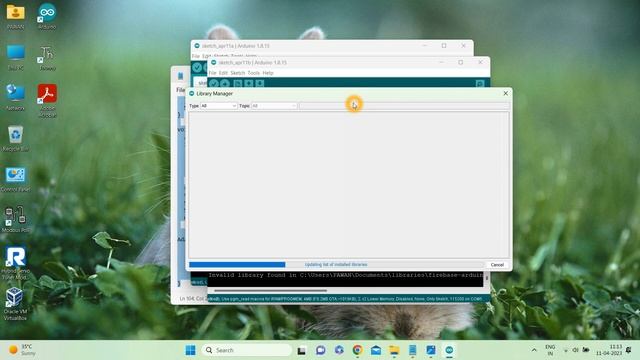Click the board info status bar text
Image resolution: width=640 pixels, height=360 pixels.
(x=345, y=299)
